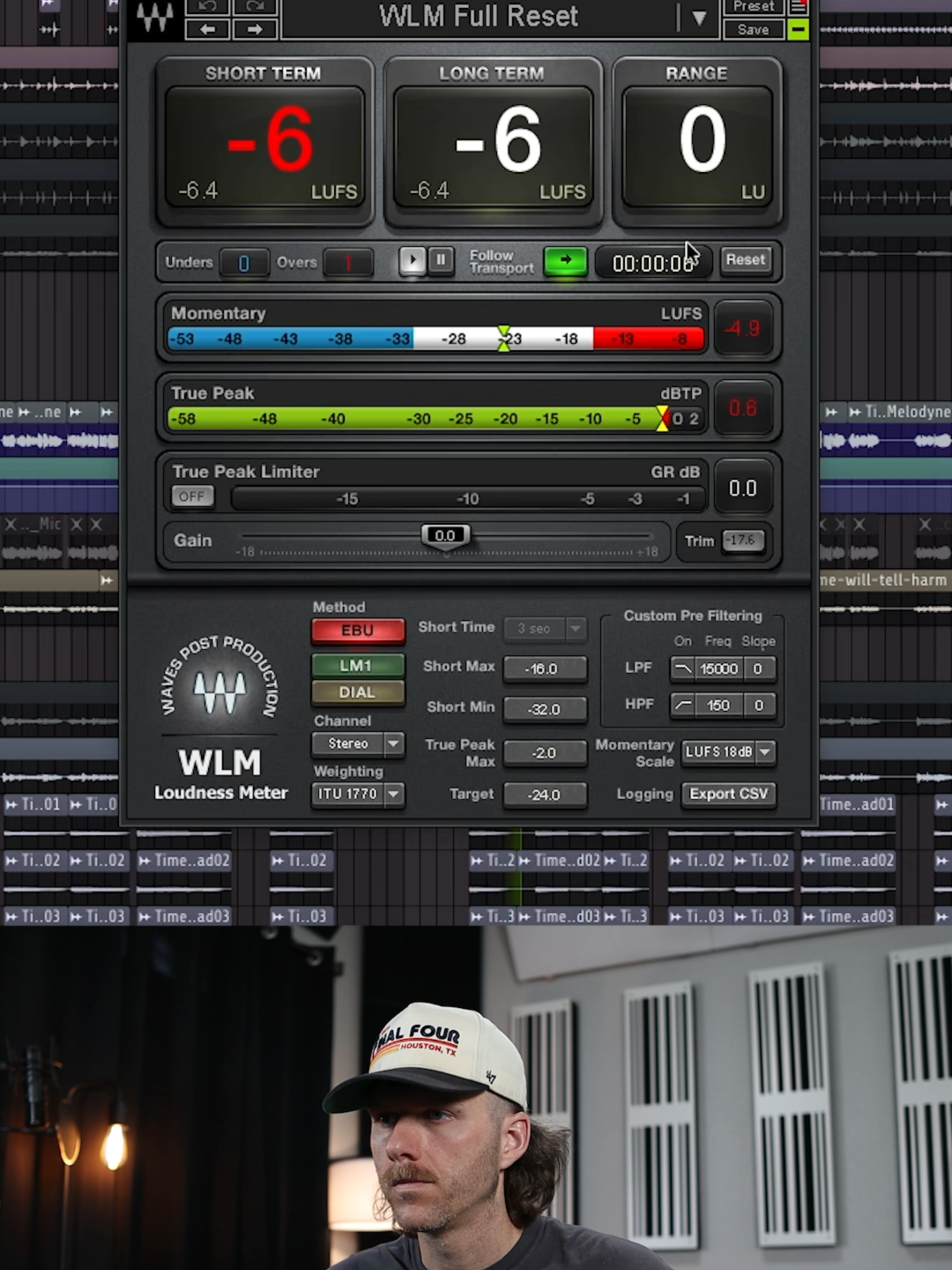The width and height of the screenshot is (952, 1270).
Task: Select the DIAL method
Action: pos(358,693)
